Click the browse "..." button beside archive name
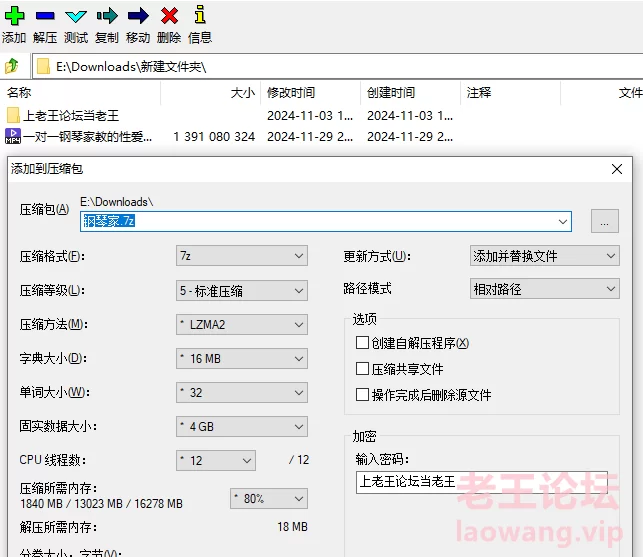The width and height of the screenshot is (643, 557). (604, 221)
